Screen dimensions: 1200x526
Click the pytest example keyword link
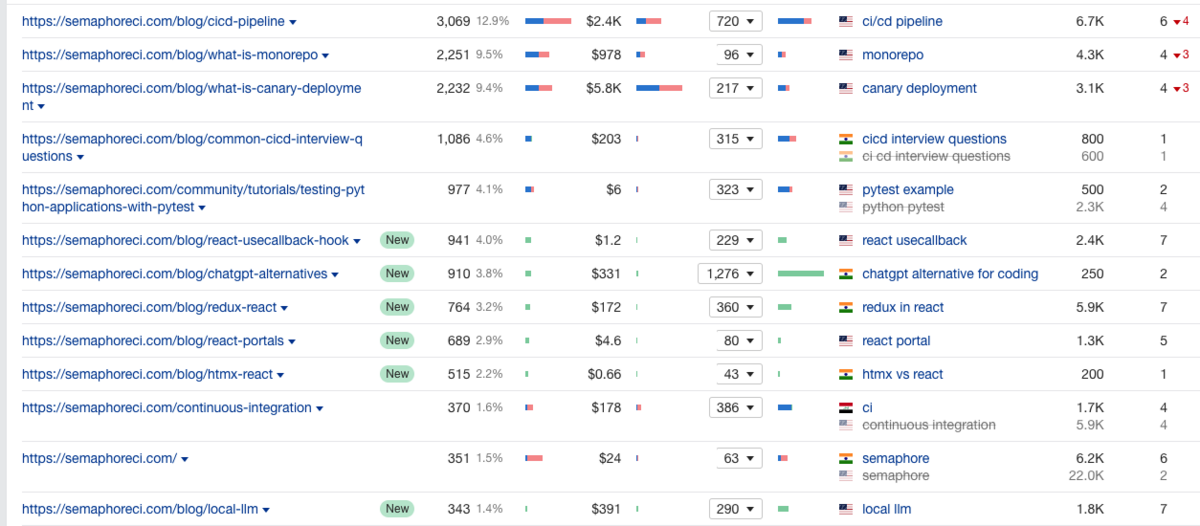pos(907,190)
